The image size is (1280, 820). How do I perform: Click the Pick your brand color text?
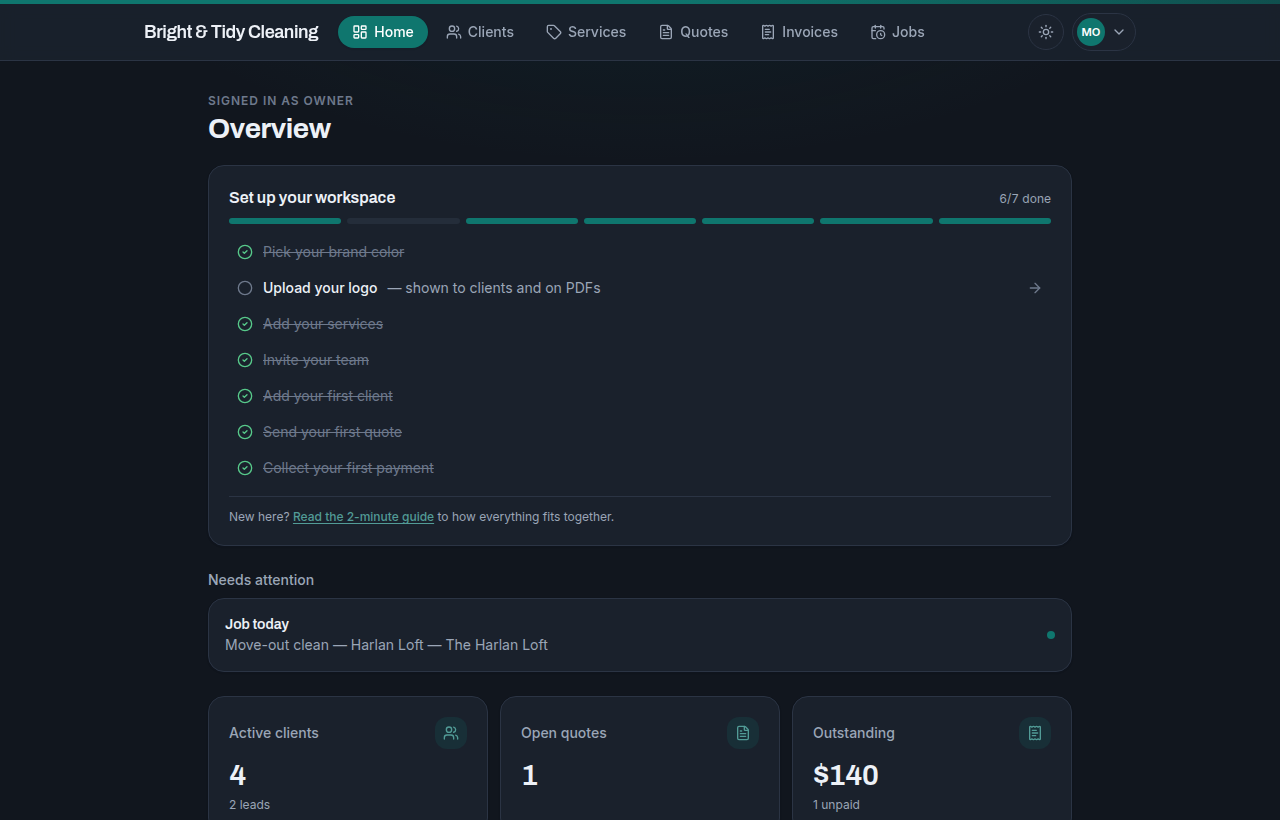pos(334,252)
